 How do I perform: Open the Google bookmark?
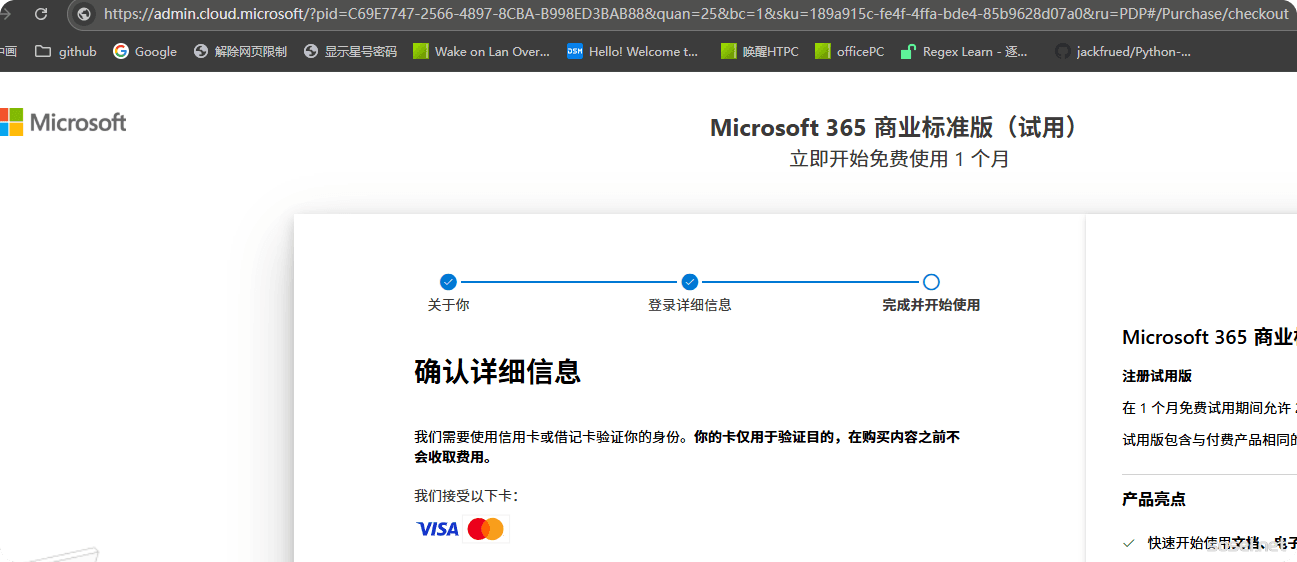click(x=145, y=51)
